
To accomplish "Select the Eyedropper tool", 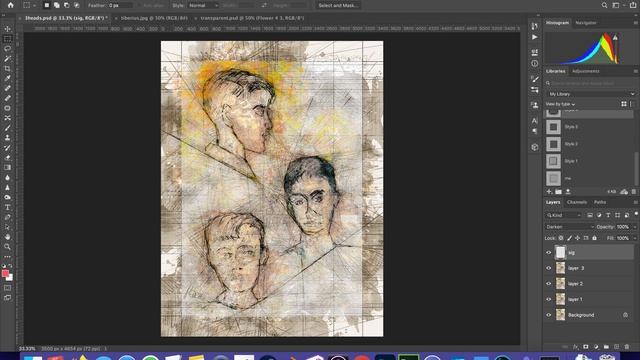I will 7,78.
